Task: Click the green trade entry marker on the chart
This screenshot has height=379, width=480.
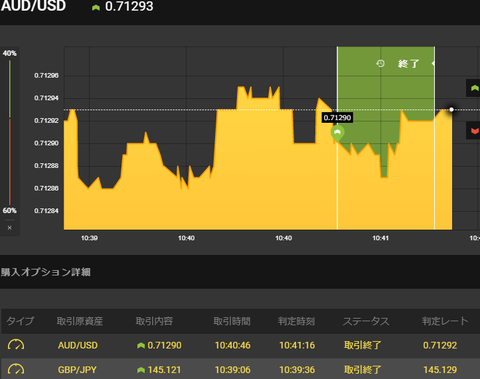Action: click(x=337, y=133)
